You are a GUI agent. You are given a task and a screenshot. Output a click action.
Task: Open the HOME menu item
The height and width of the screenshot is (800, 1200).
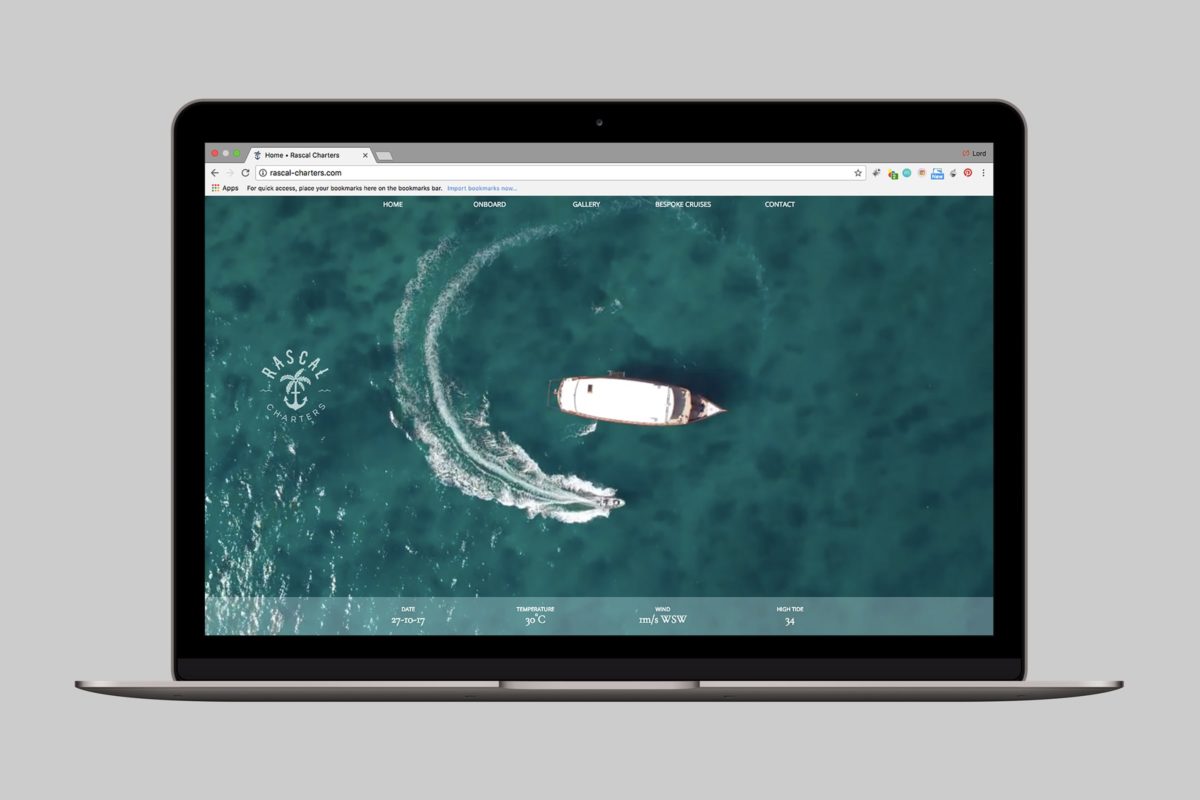(393, 205)
